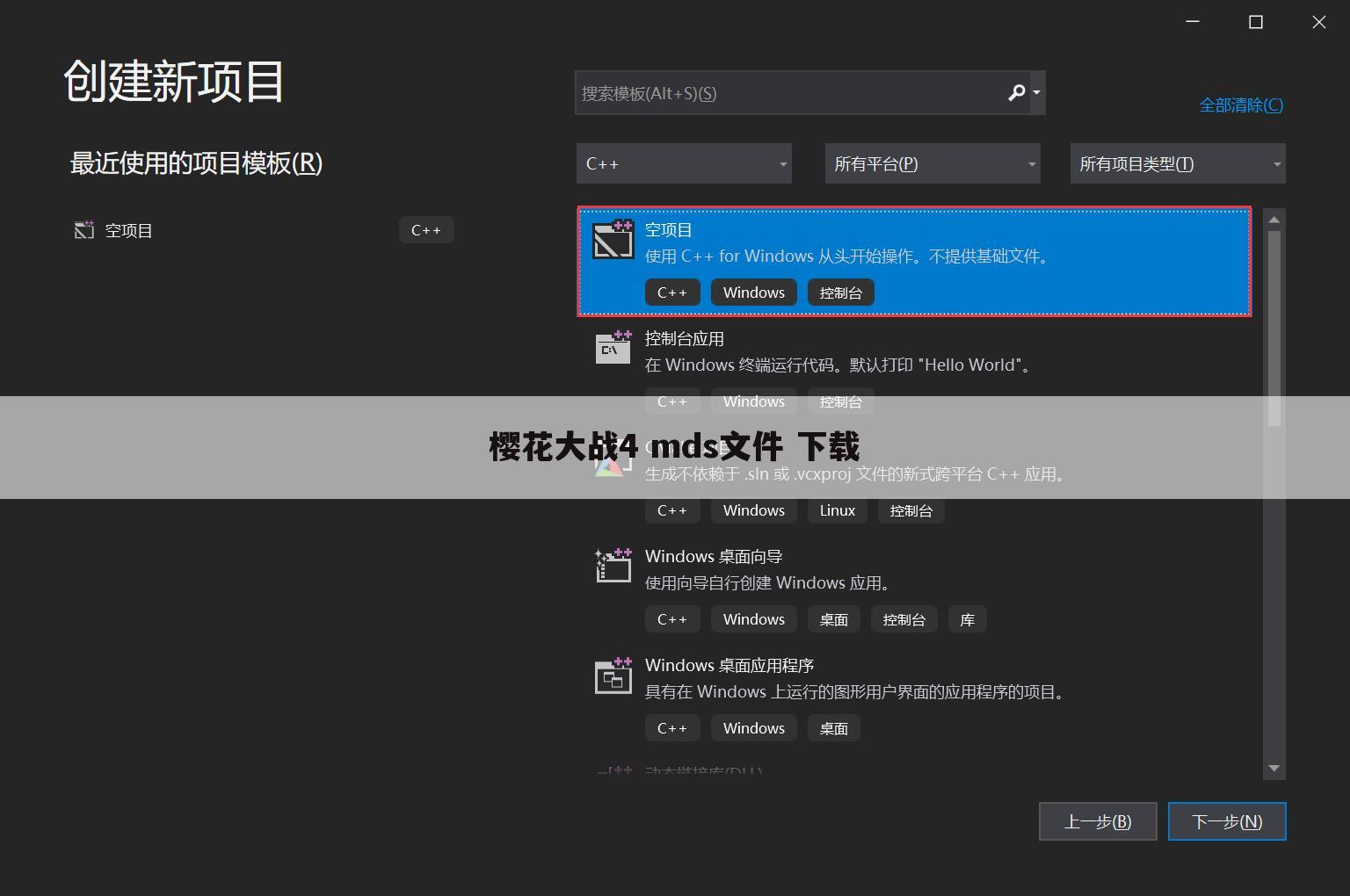
Task: Select the Windows 桌面应用程序 template title
Action: 729,666
